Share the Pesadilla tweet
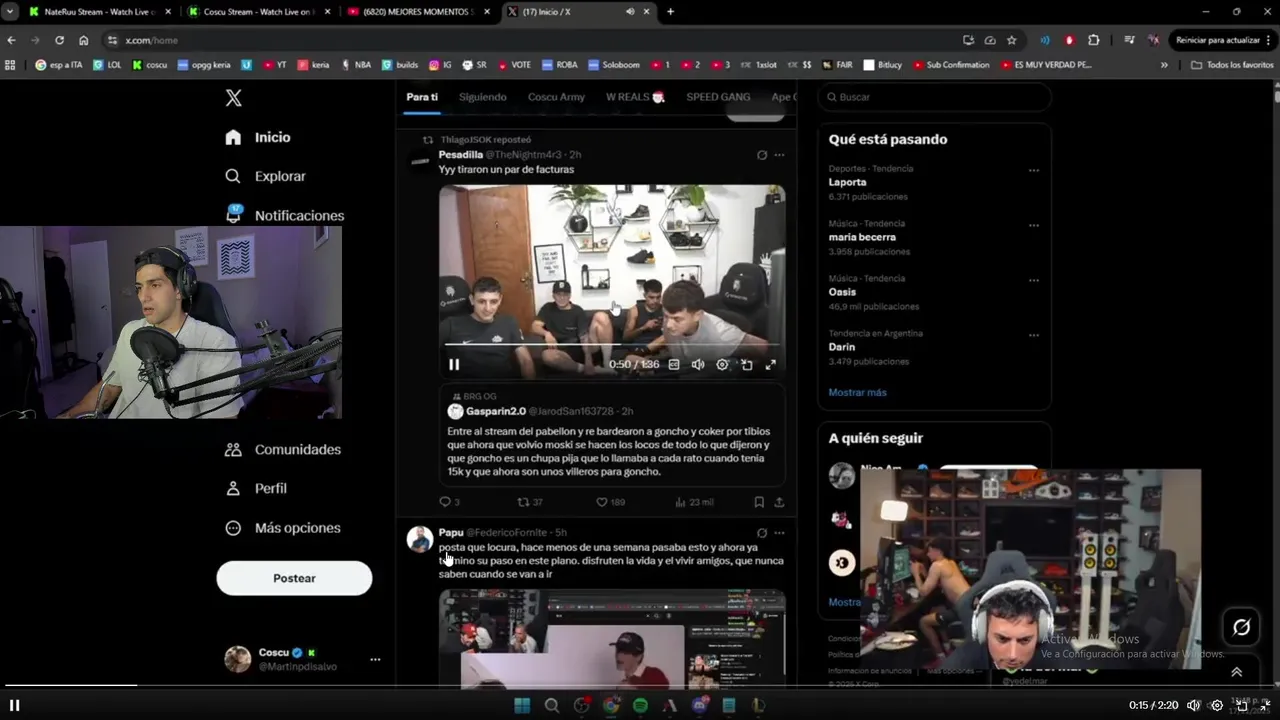This screenshot has width=1280, height=720. 779,502
